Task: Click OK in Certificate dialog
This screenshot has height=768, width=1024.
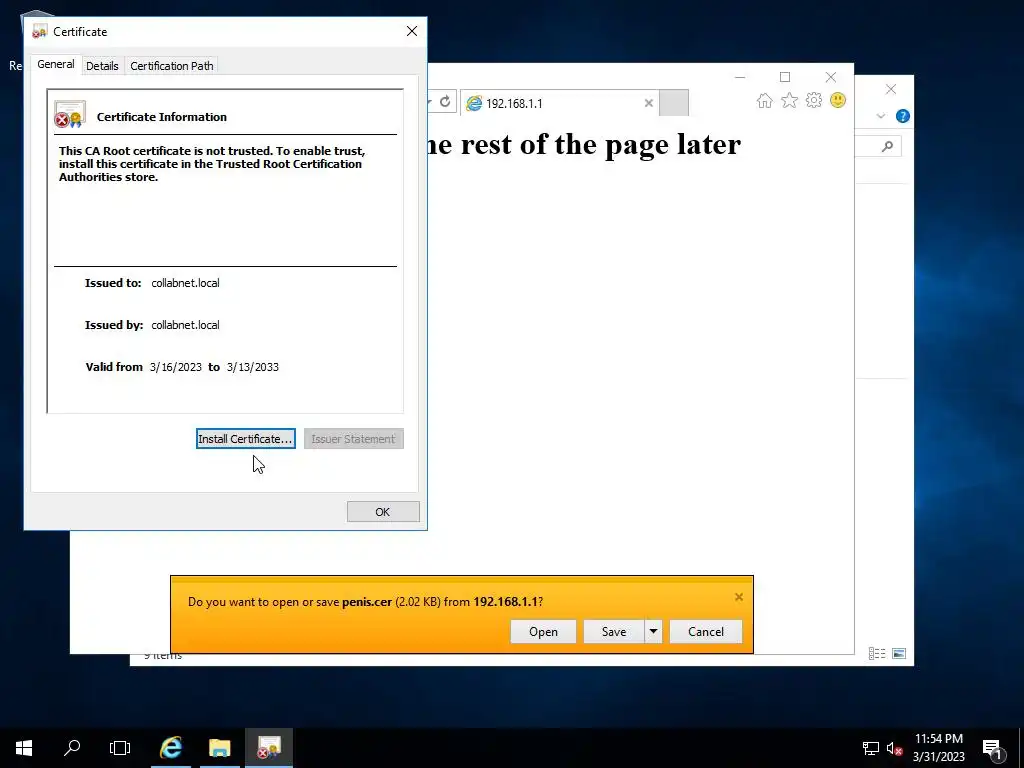Action: [383, 512]
